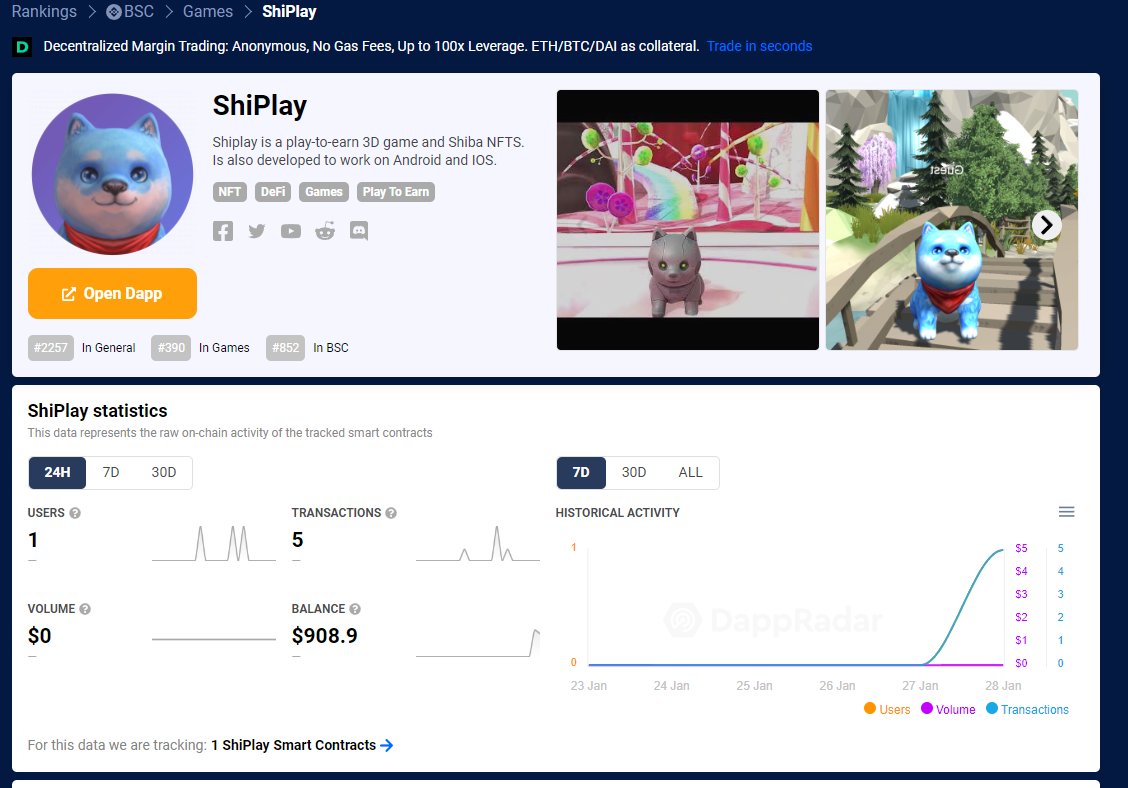
Task: Open the Games breadcrumb page
Action: click(207, 12)
